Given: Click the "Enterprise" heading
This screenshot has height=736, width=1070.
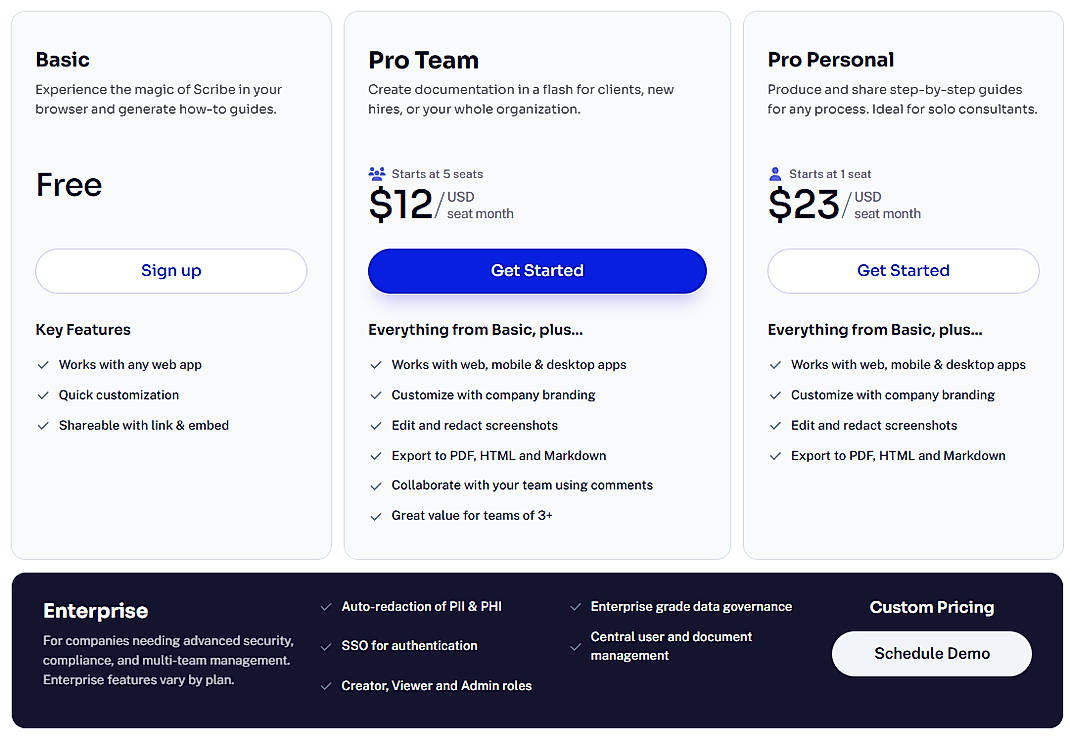Looking at the screenshot, I should (x=95, y=610).
